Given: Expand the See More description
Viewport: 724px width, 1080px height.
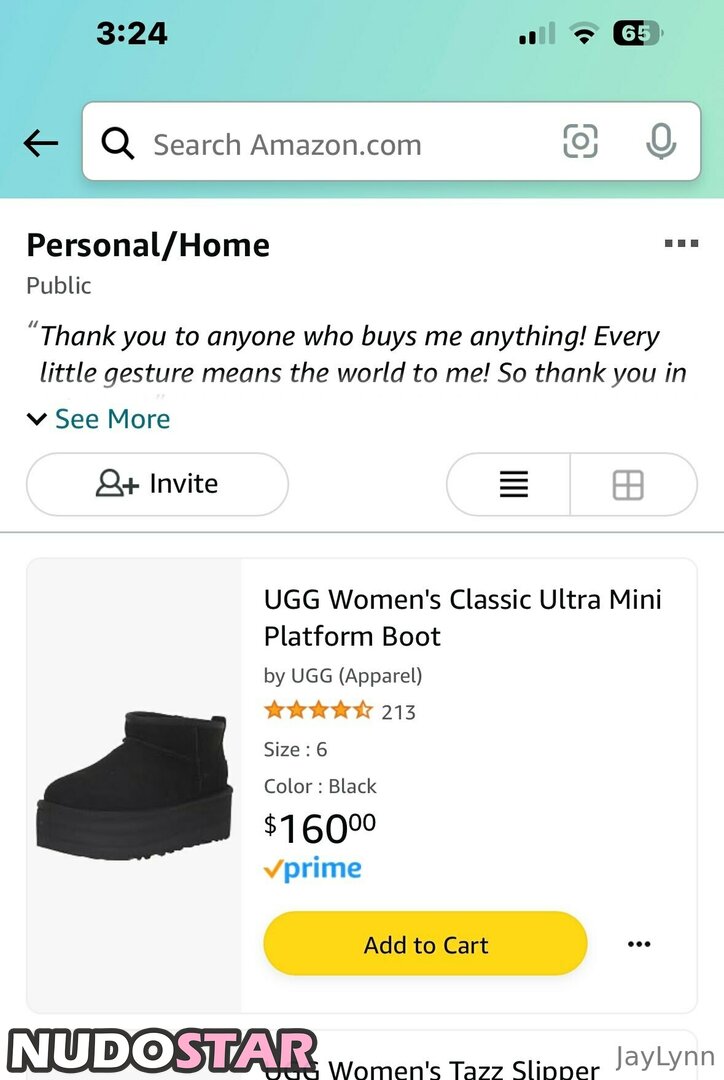Looking at the screenshot, I should (112, 419).
